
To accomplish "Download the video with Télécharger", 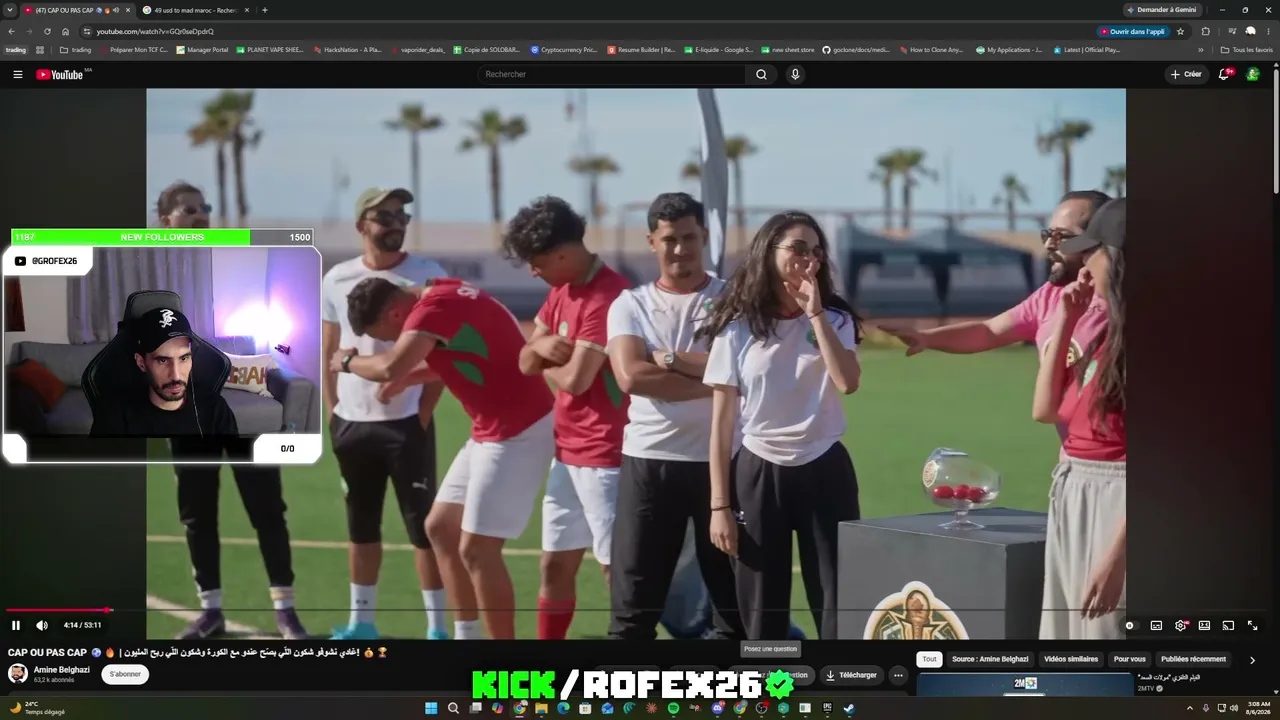I will (851, 675).
